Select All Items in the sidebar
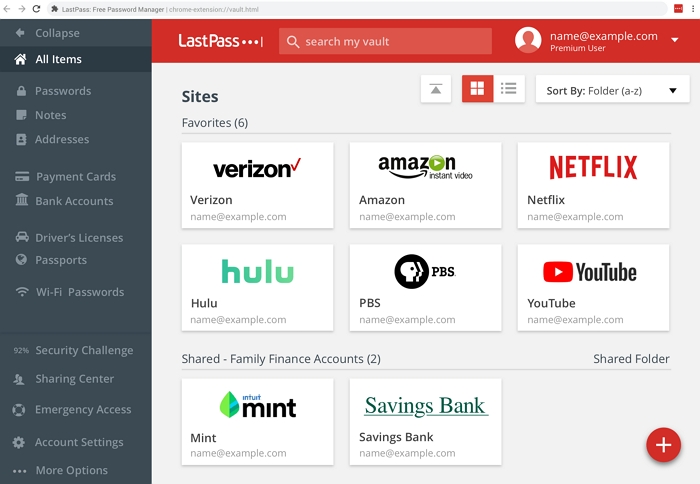The width and height of the screenshot is (700, 484). [x=76, y=59]
